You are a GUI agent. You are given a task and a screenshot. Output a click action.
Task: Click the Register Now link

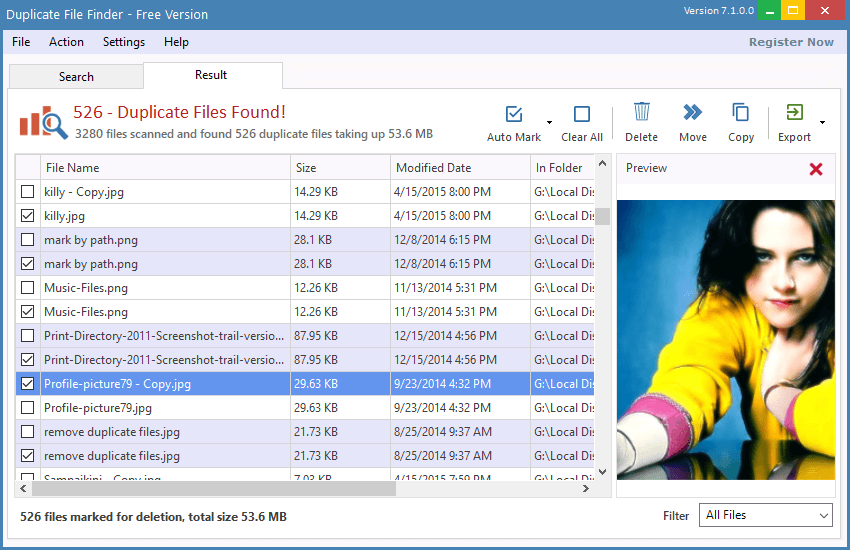point(790,42)
